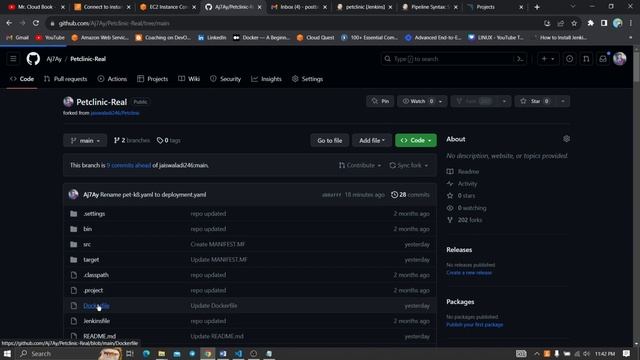Open the 28 commits history link
This screenshot has width=640, height=360.
point(410,195)
